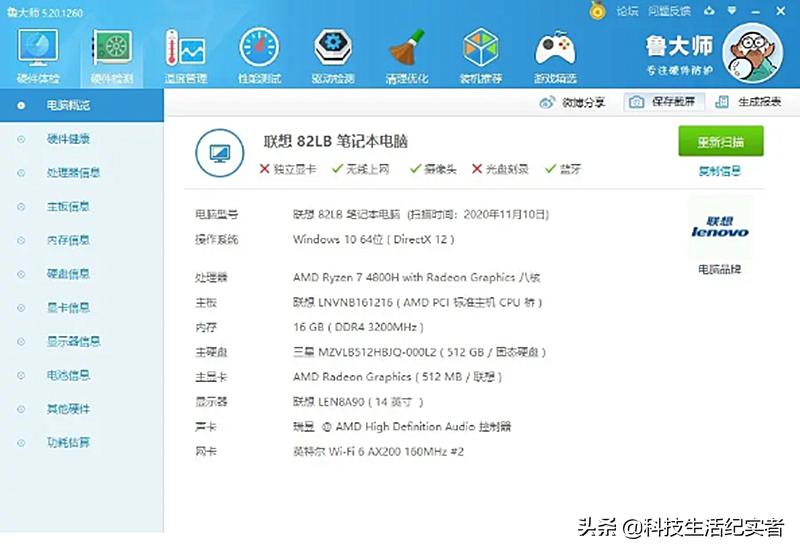Open the 硬件体检 hardware checkup icon
Screen dimensions: 800x553
pyautogui.click(x=38, y=48)
